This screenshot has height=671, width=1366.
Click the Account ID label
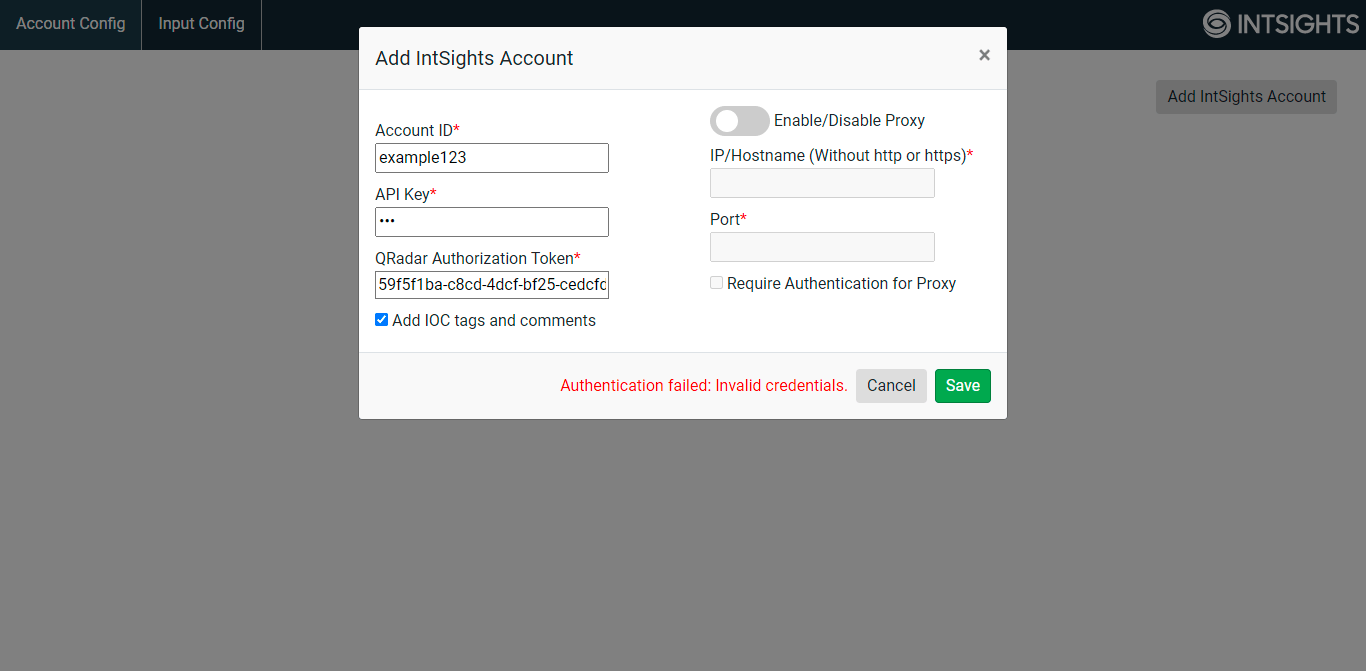click(417, 131)
